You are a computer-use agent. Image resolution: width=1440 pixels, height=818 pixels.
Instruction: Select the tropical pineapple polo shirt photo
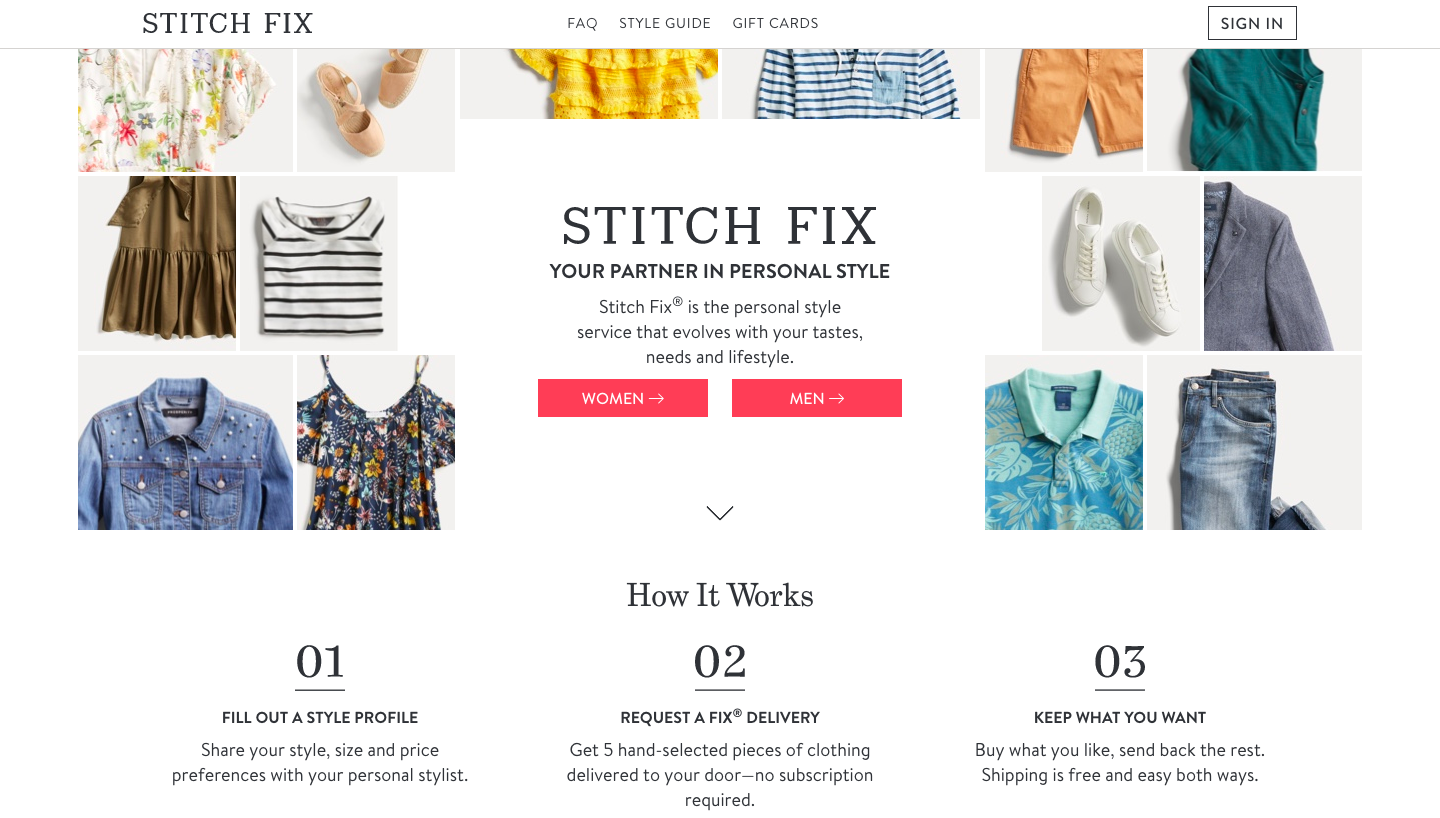tap(1063, 442)
